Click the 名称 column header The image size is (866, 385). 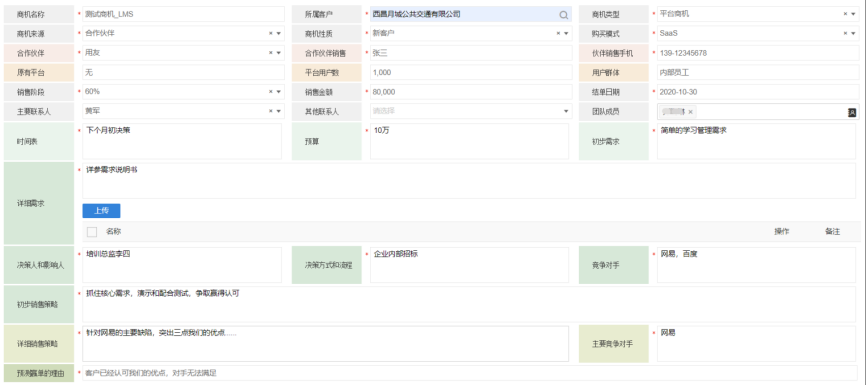[x=114, y=231]
